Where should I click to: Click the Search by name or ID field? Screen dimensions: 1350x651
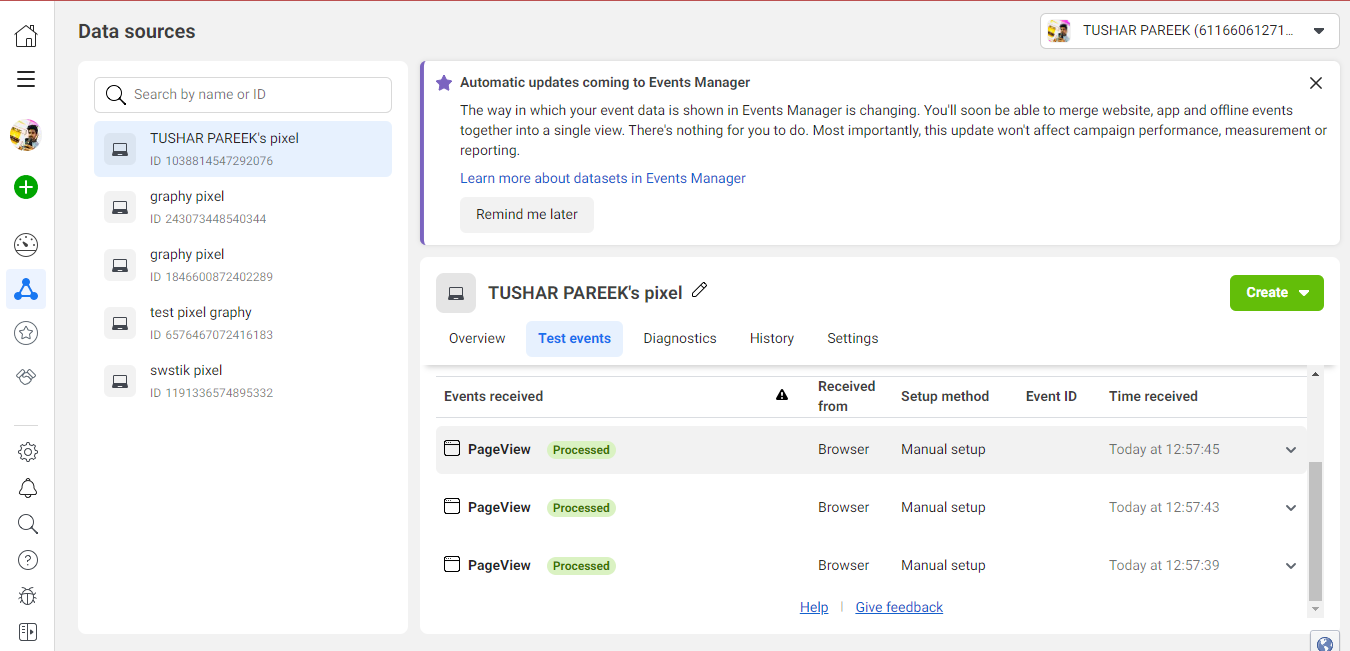242,94
